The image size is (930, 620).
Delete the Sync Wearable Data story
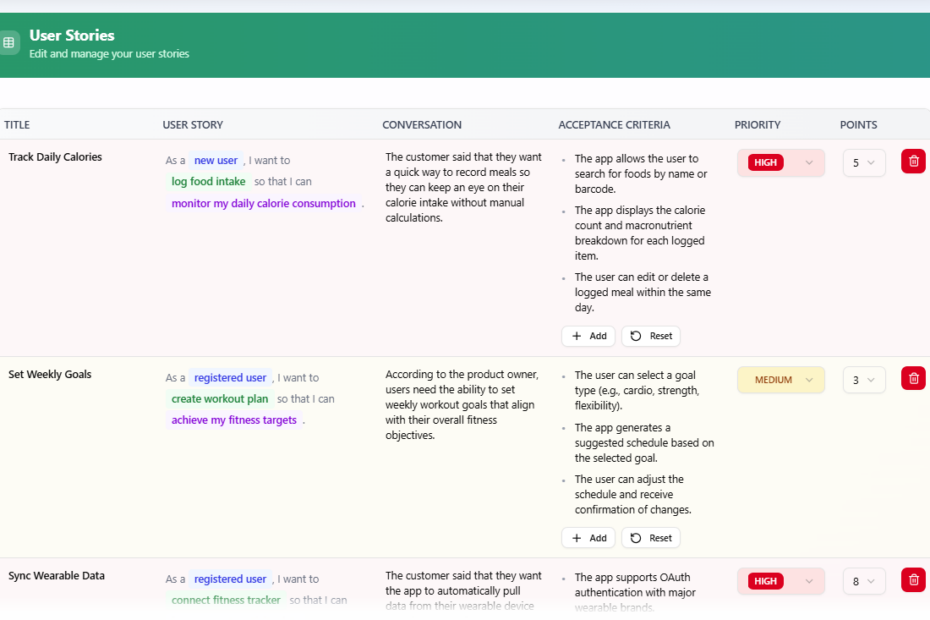coord(913,580)
